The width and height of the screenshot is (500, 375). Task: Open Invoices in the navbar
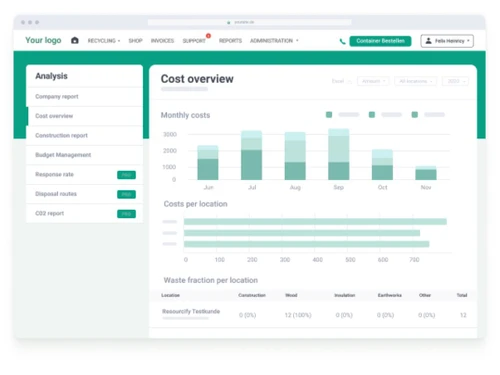point(162,41)
